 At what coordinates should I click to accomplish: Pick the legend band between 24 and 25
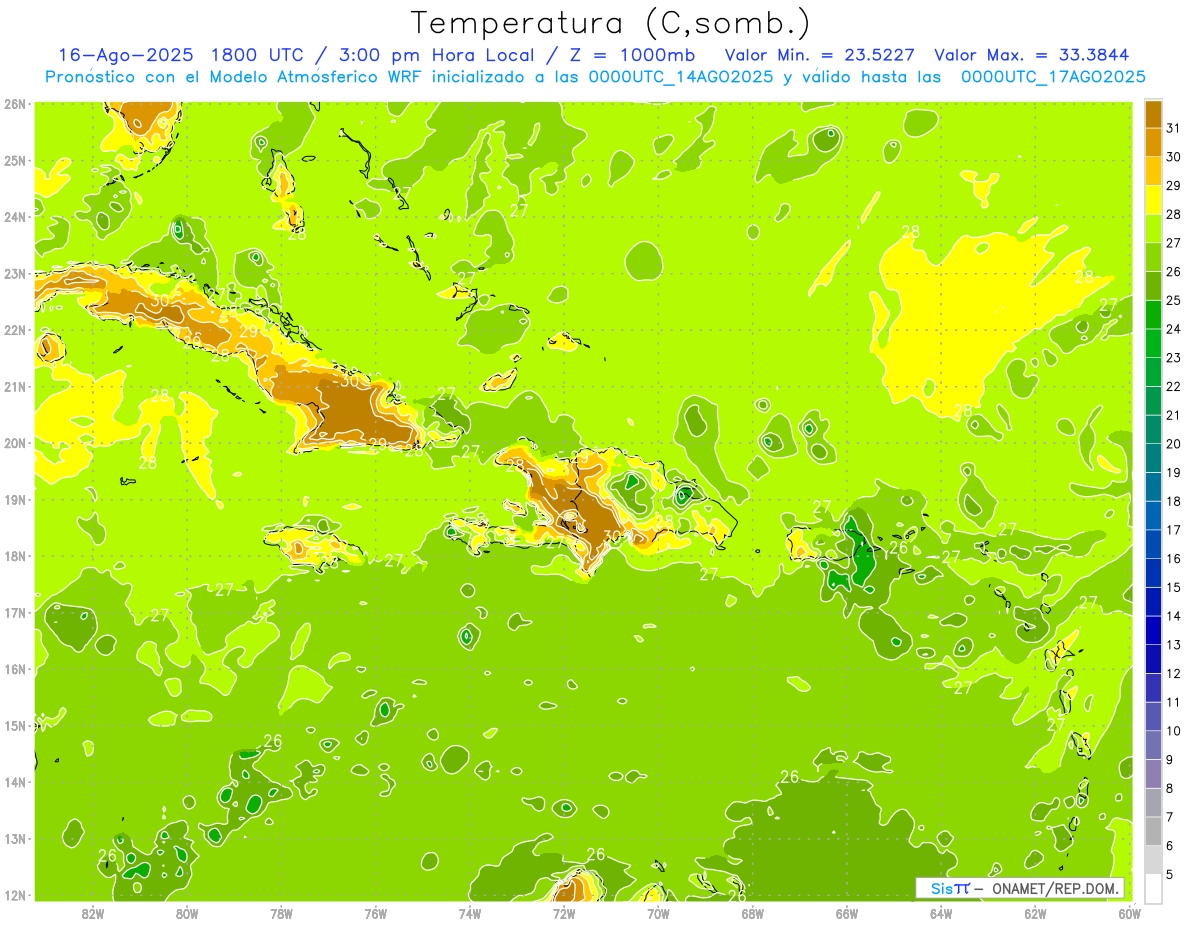pyautogui.click(x=1152, y=314)
